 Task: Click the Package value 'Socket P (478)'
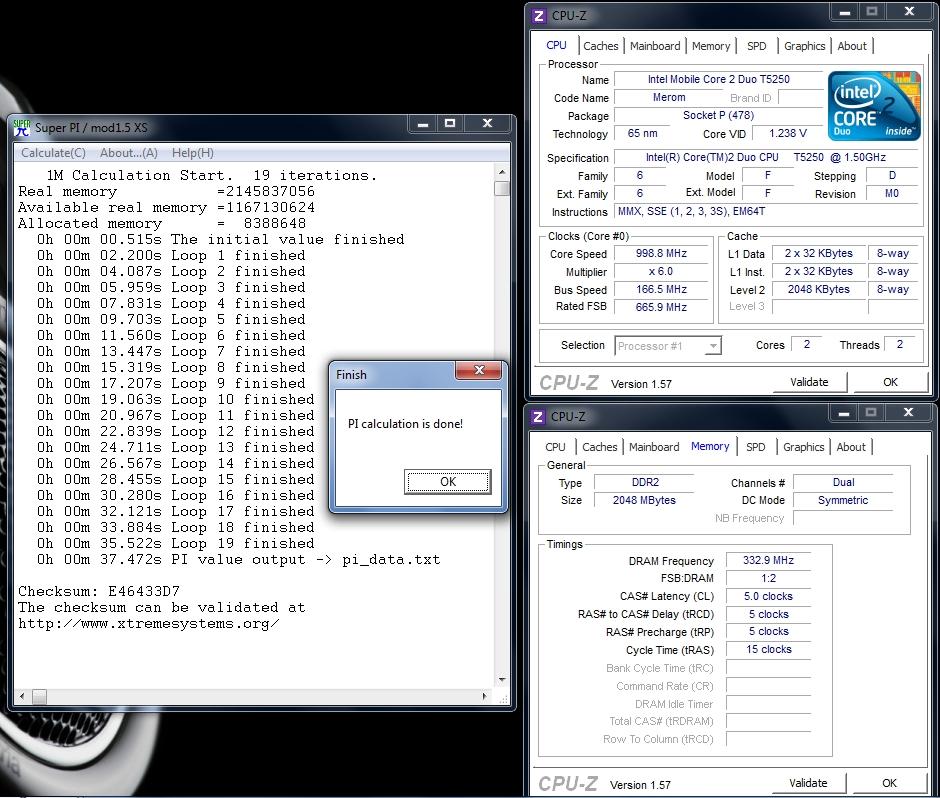[x=718, y=115]
